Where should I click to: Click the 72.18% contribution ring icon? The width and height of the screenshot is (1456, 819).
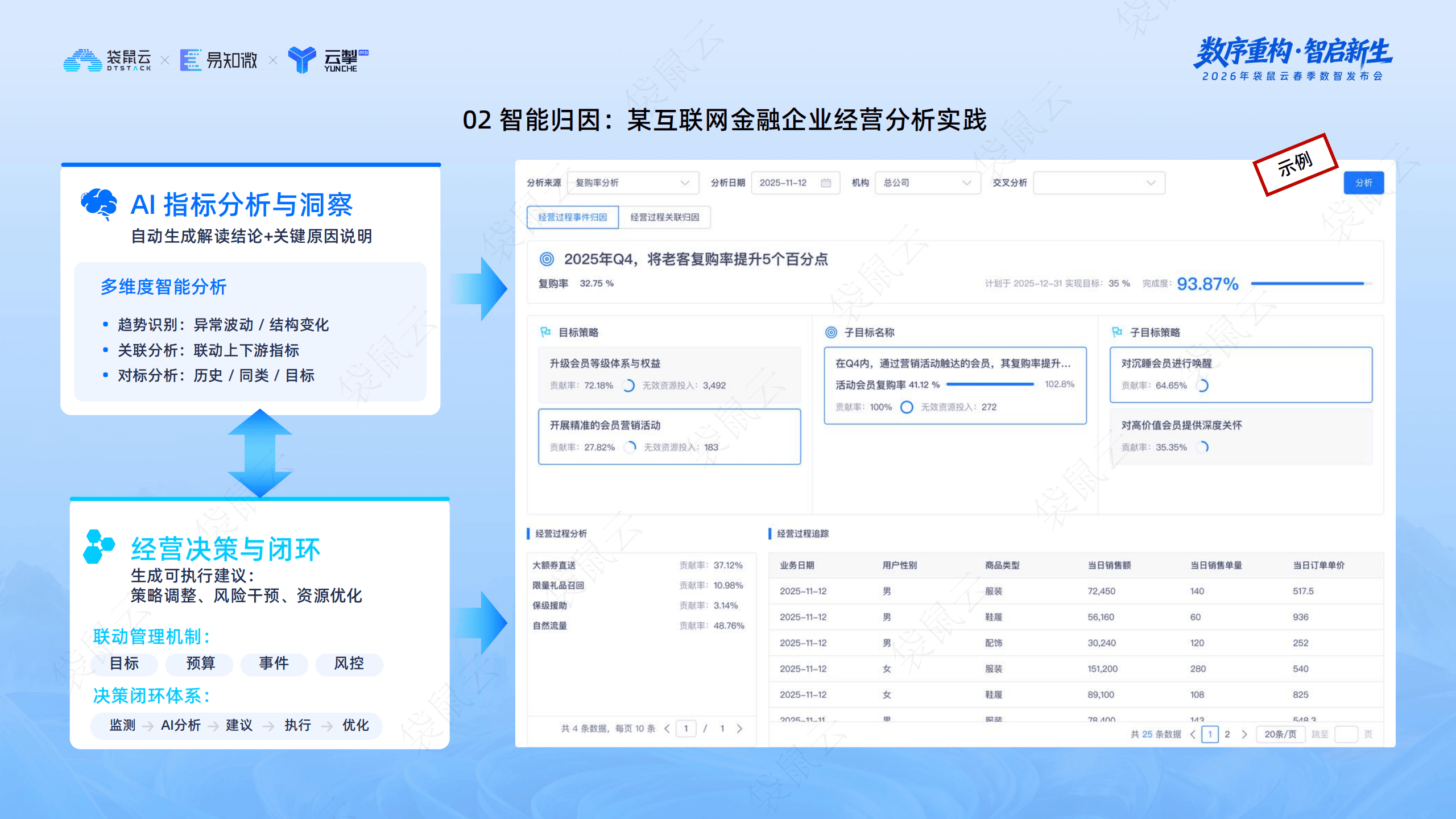[628, 386]
